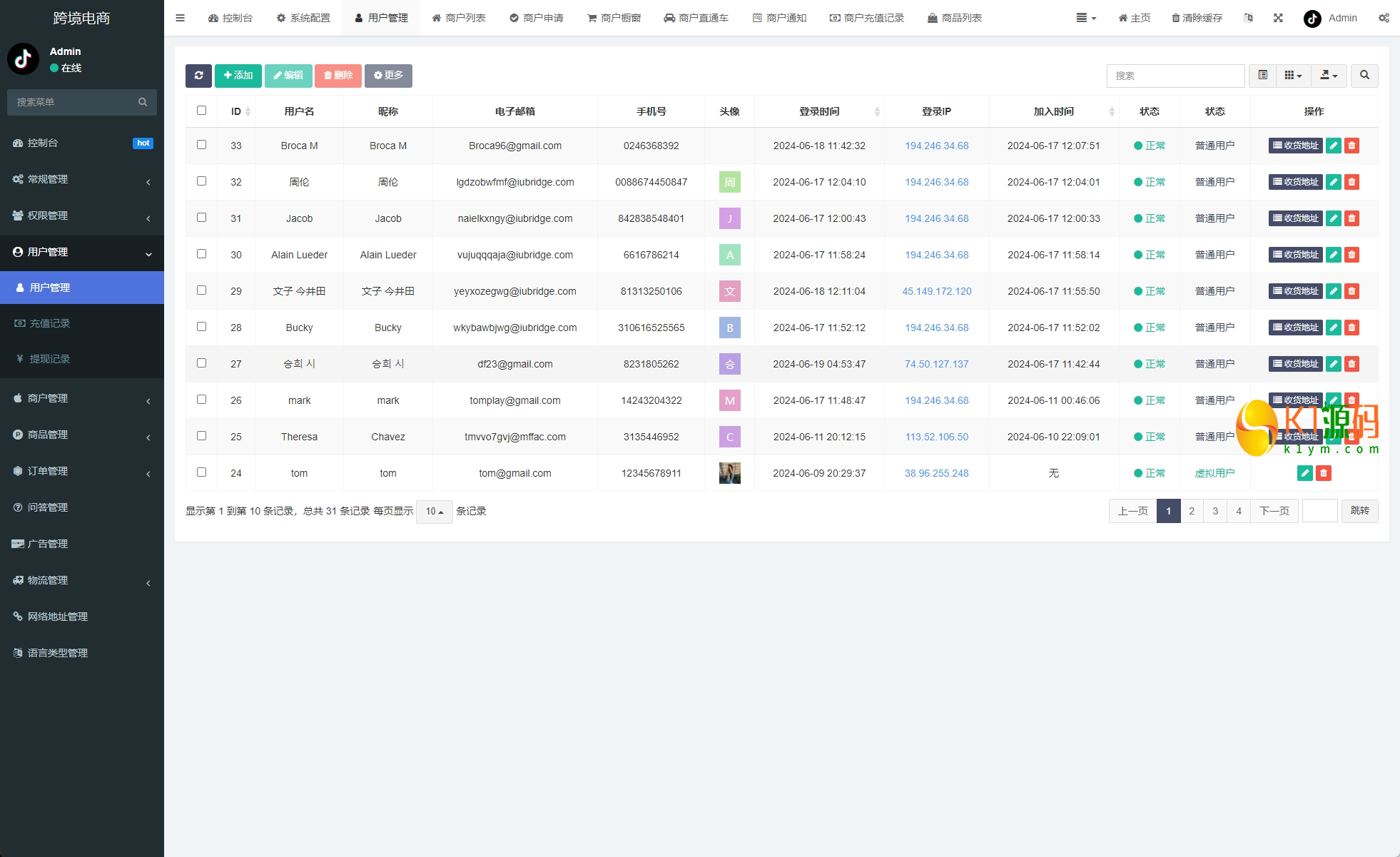Click the search magnifier button beside export

pyautogui.click(x=1364, y=76)
